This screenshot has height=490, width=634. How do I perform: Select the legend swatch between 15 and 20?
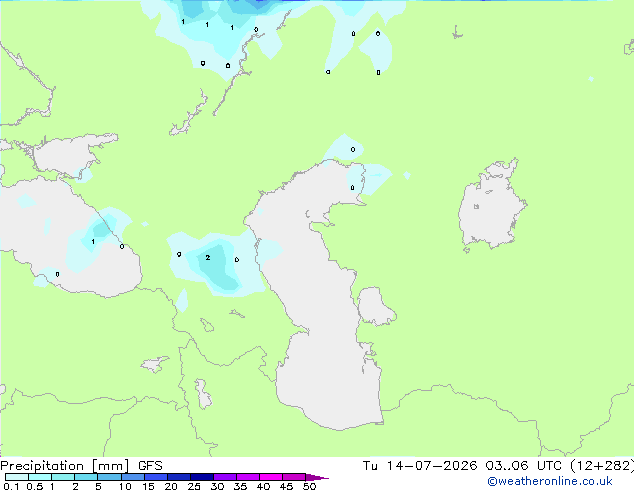[x=155, y=477]
